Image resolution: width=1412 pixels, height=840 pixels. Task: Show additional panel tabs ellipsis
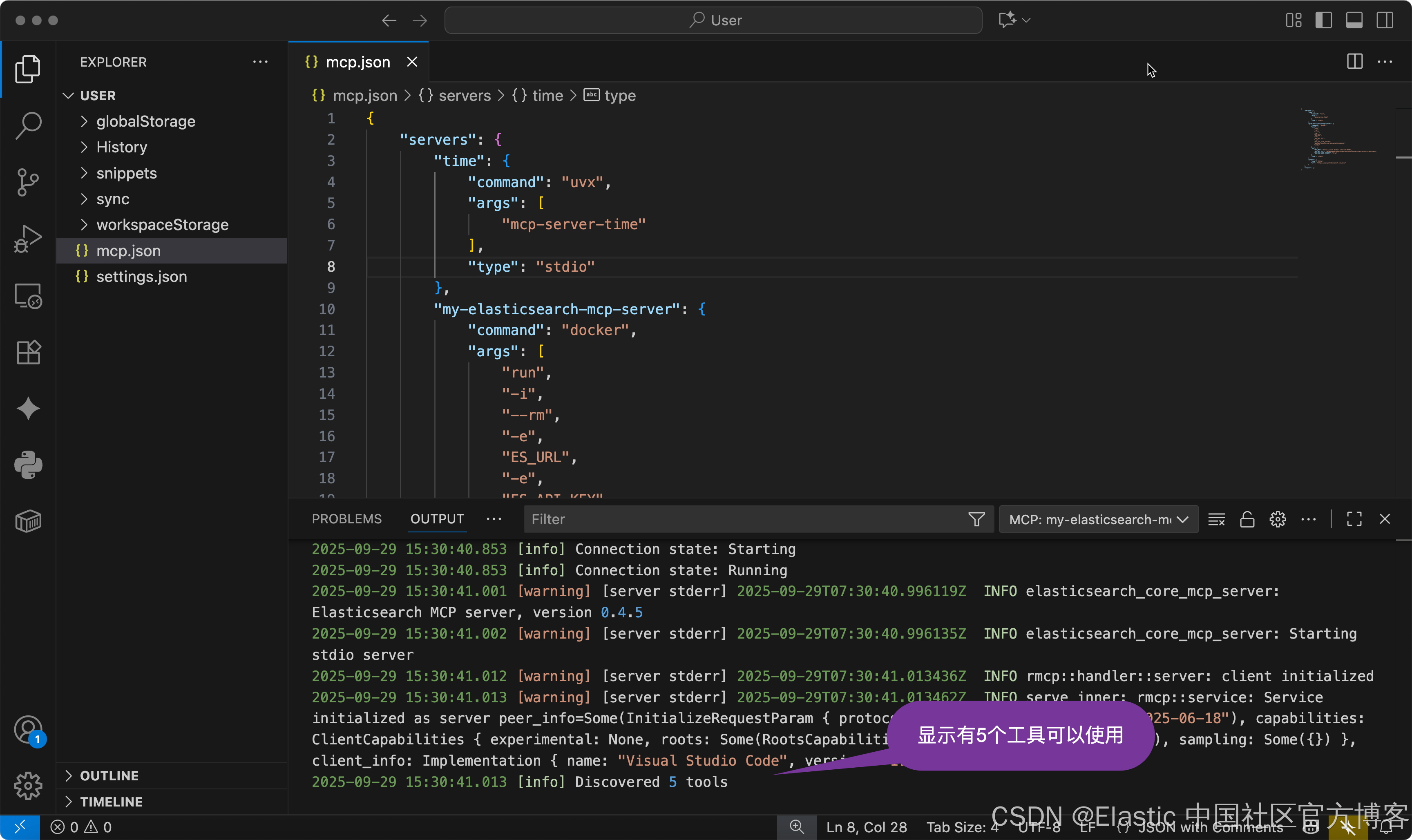494,520
